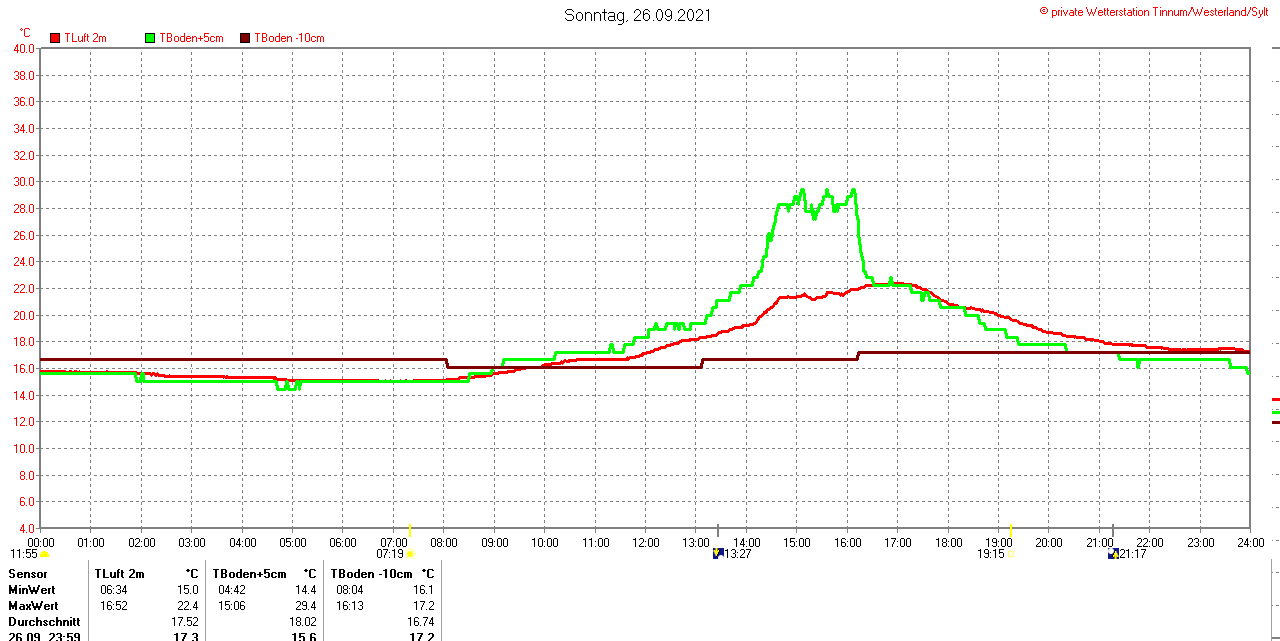Click the dark red TBoden -10cm legend square

point(245,38)
